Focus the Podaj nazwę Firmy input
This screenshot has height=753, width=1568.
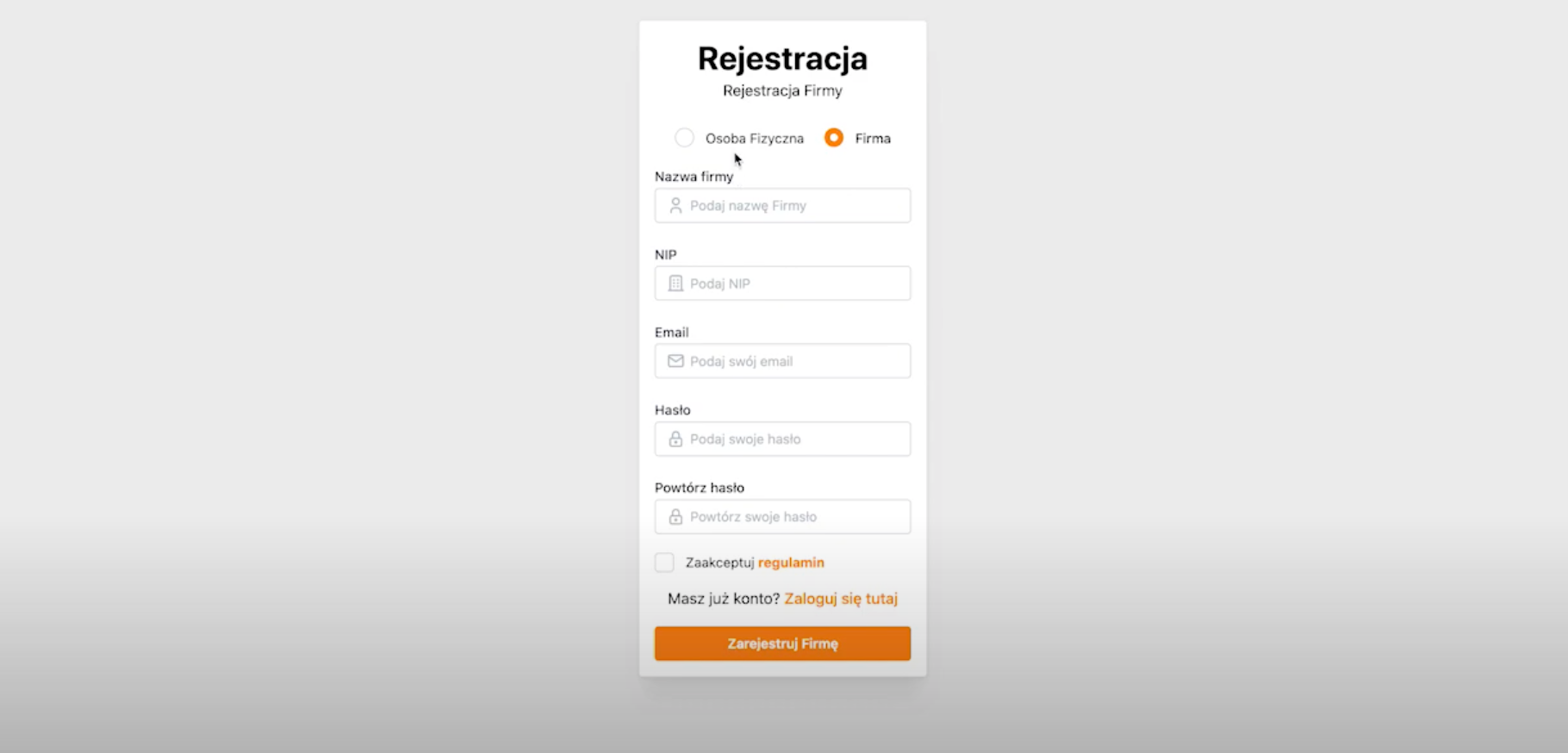(793, 206)
